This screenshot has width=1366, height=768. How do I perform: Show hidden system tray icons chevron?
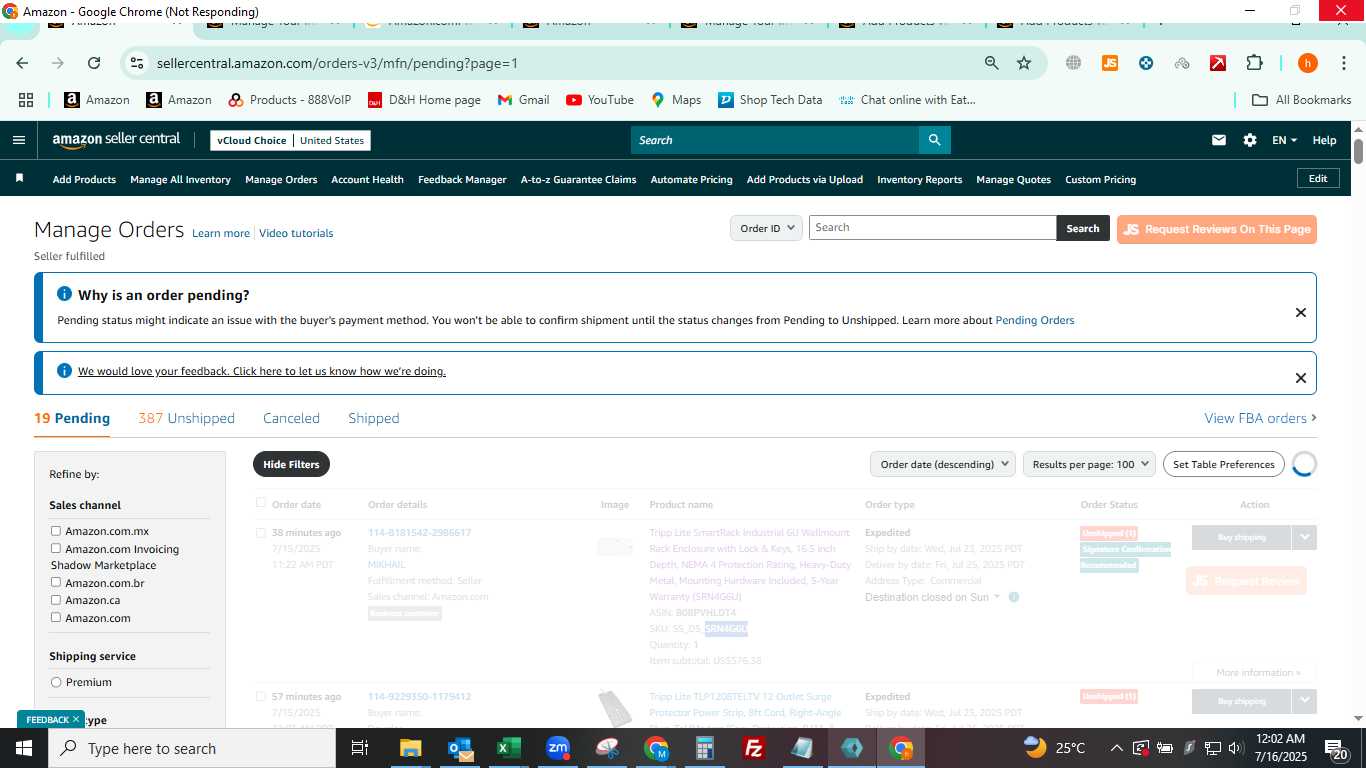pos(1116,748)
